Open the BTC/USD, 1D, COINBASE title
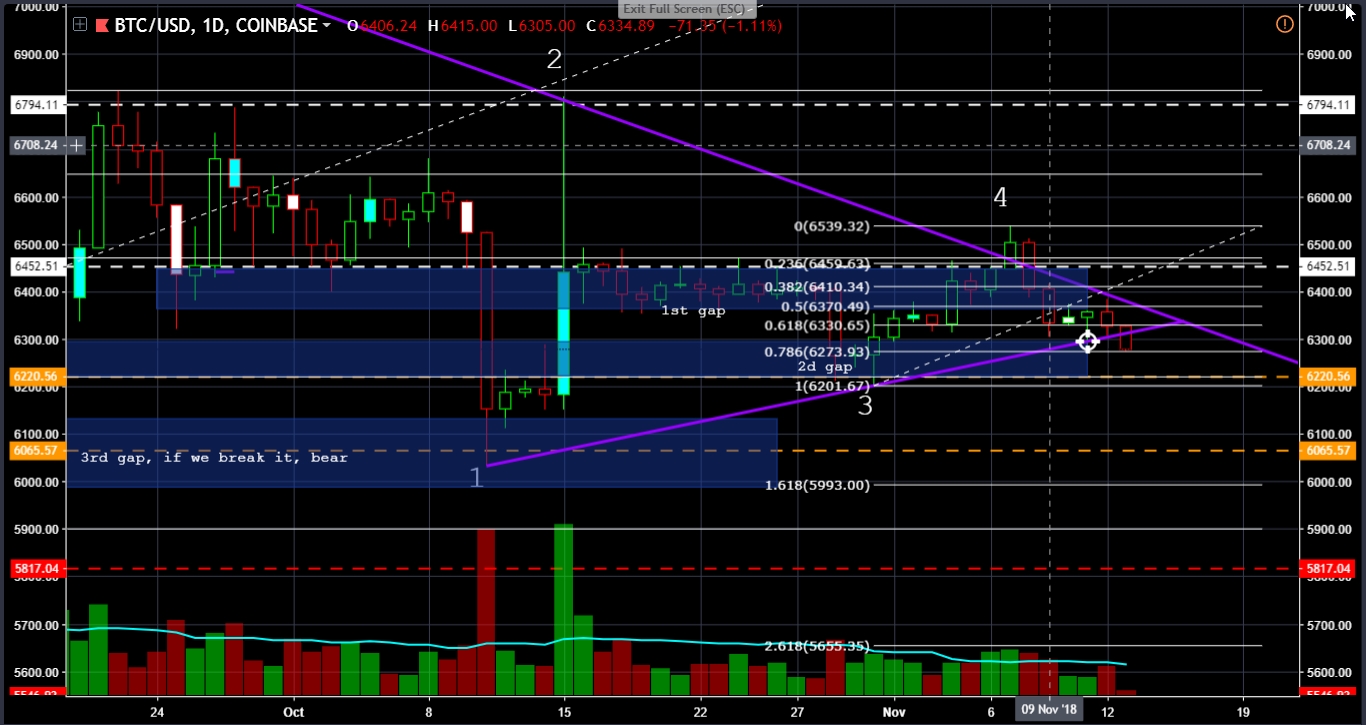The width and height of the screenshot is (1366, 725). click(217, 25)
